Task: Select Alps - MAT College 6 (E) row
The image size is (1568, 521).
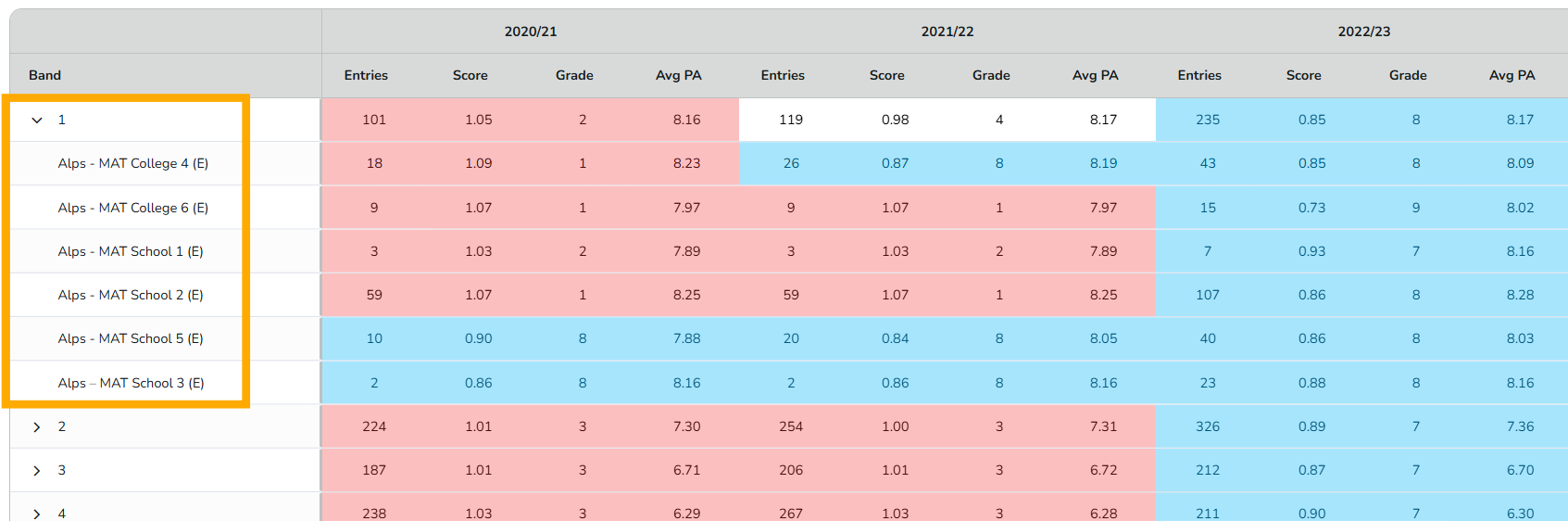Action: [x=132, y=208]
